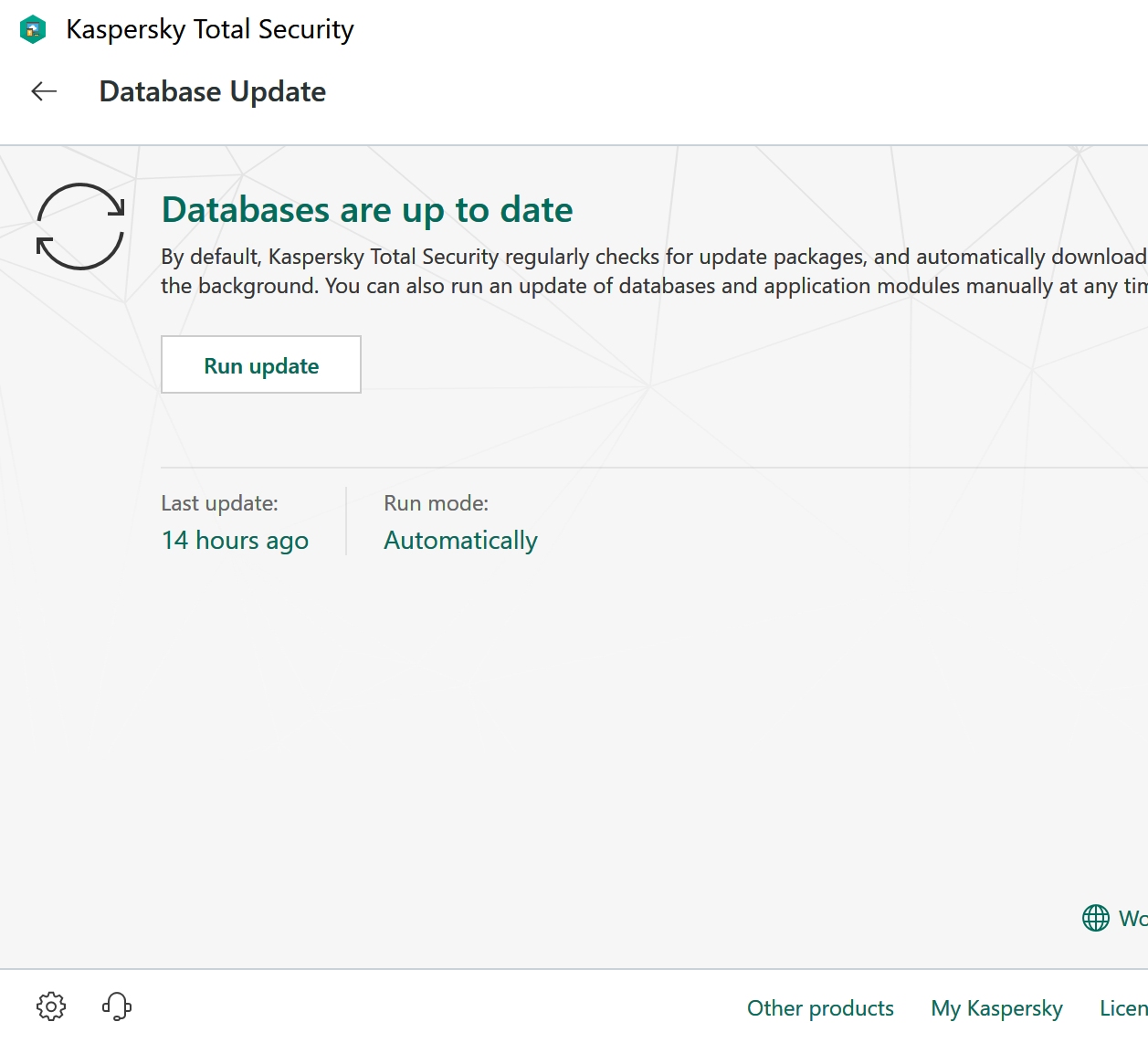Viewport: 1148px width, 1043px height.
Task: Click the 'Run mode:' label
Action: [x=436, y=503]
